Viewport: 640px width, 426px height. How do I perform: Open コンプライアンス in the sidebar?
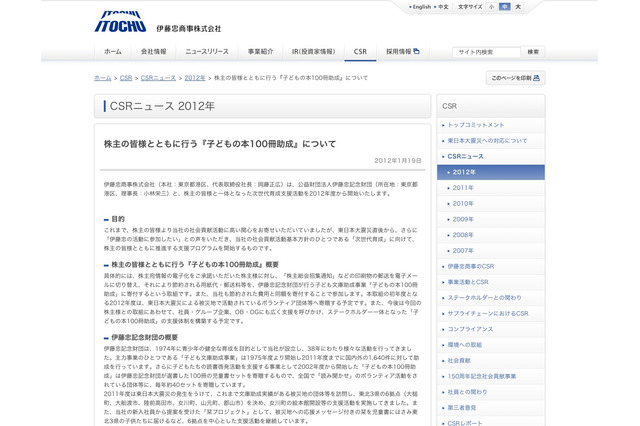[x=491, y=329]
